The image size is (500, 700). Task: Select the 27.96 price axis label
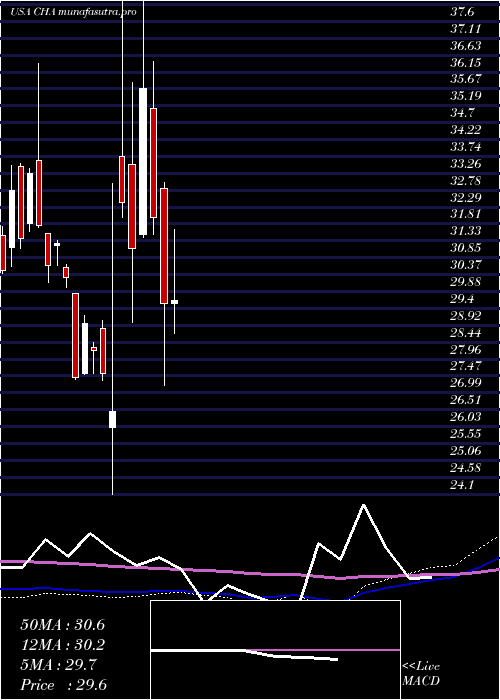pyautogui.click(x=466, y=350)
